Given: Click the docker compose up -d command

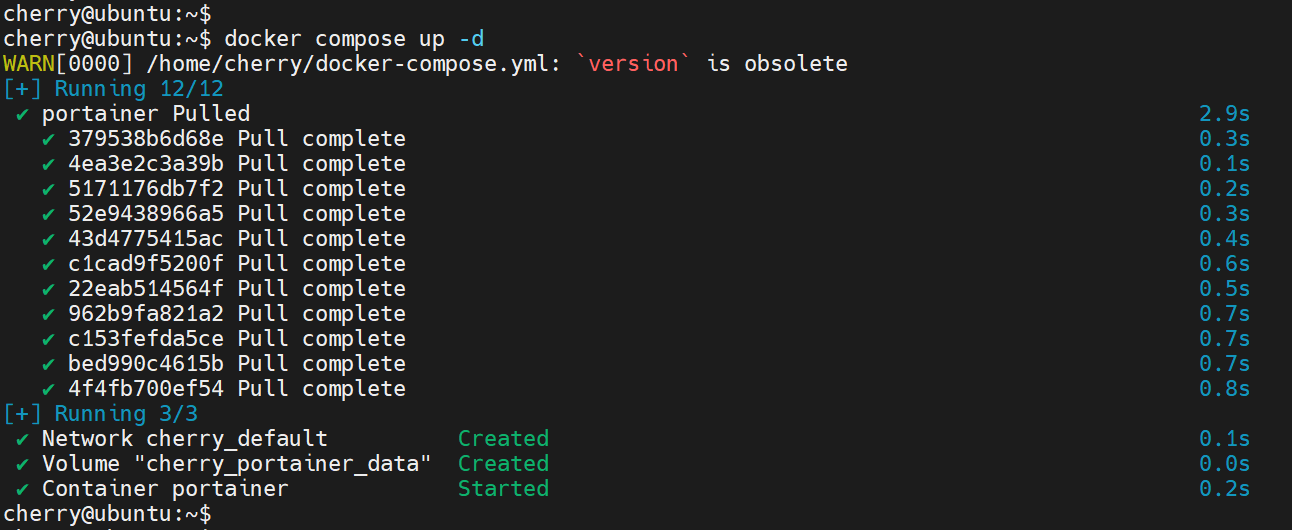Looking at the screenshot, I should point(354,39).
